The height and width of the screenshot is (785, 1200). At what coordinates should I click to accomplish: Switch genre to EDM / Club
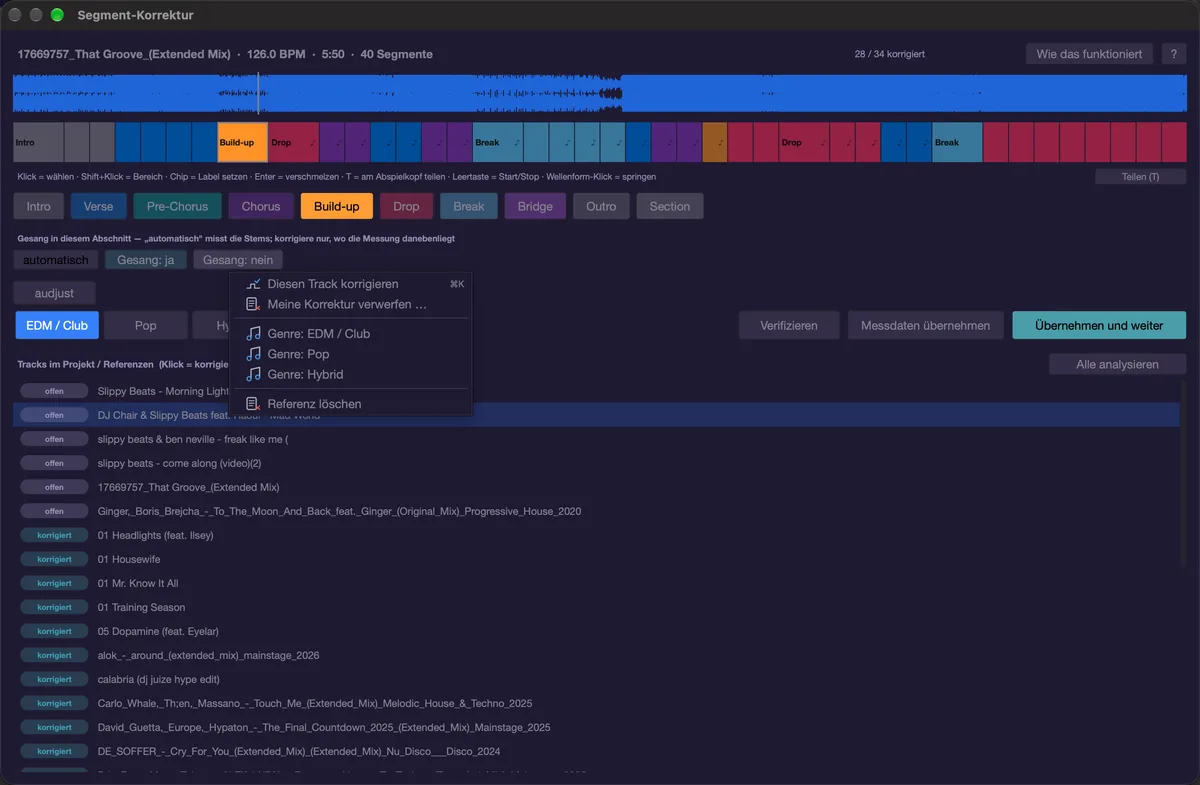coord(57,325)
